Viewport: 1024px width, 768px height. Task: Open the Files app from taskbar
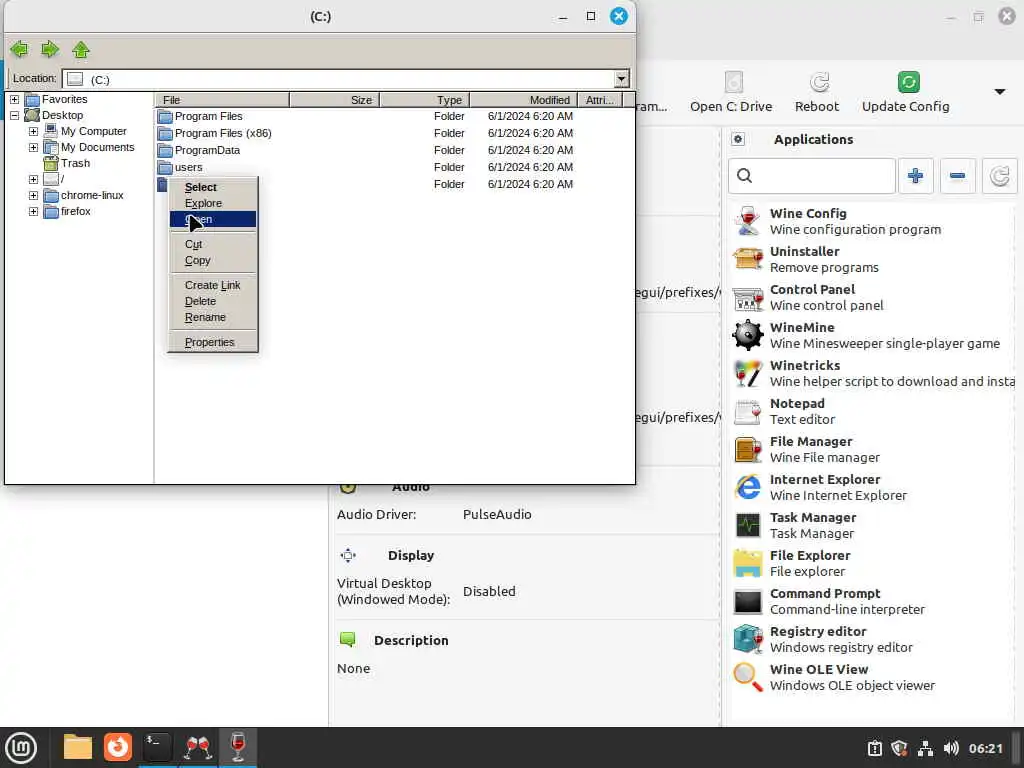click(78, 748)
